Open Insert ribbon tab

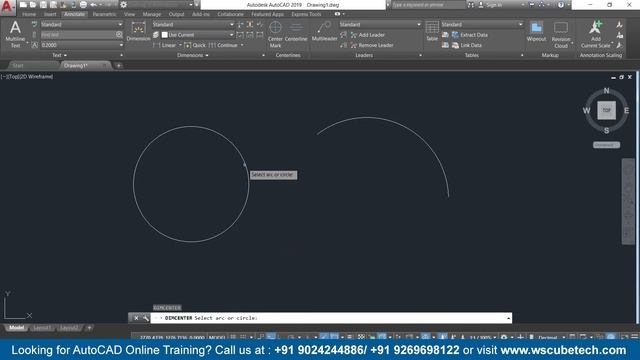(50, 14)
